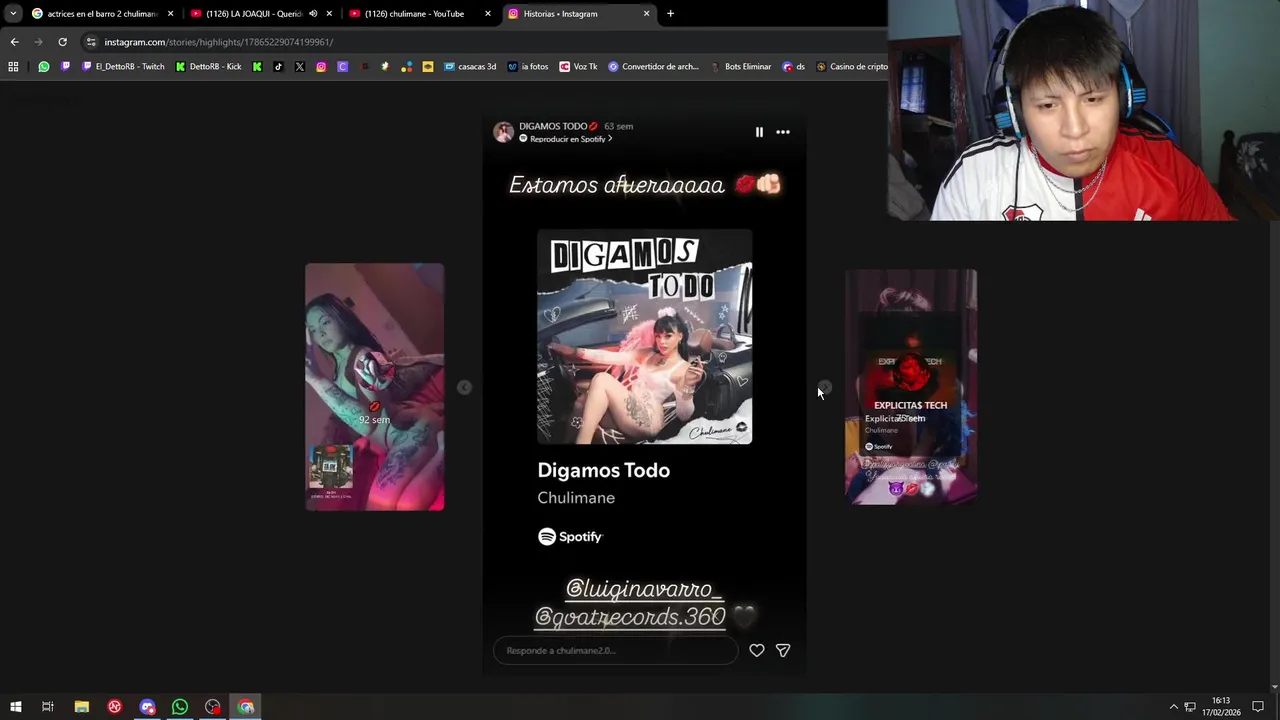Open the previous highlight thumbnail marked 92 sem

pyautogui.click(x=375, y=387)
